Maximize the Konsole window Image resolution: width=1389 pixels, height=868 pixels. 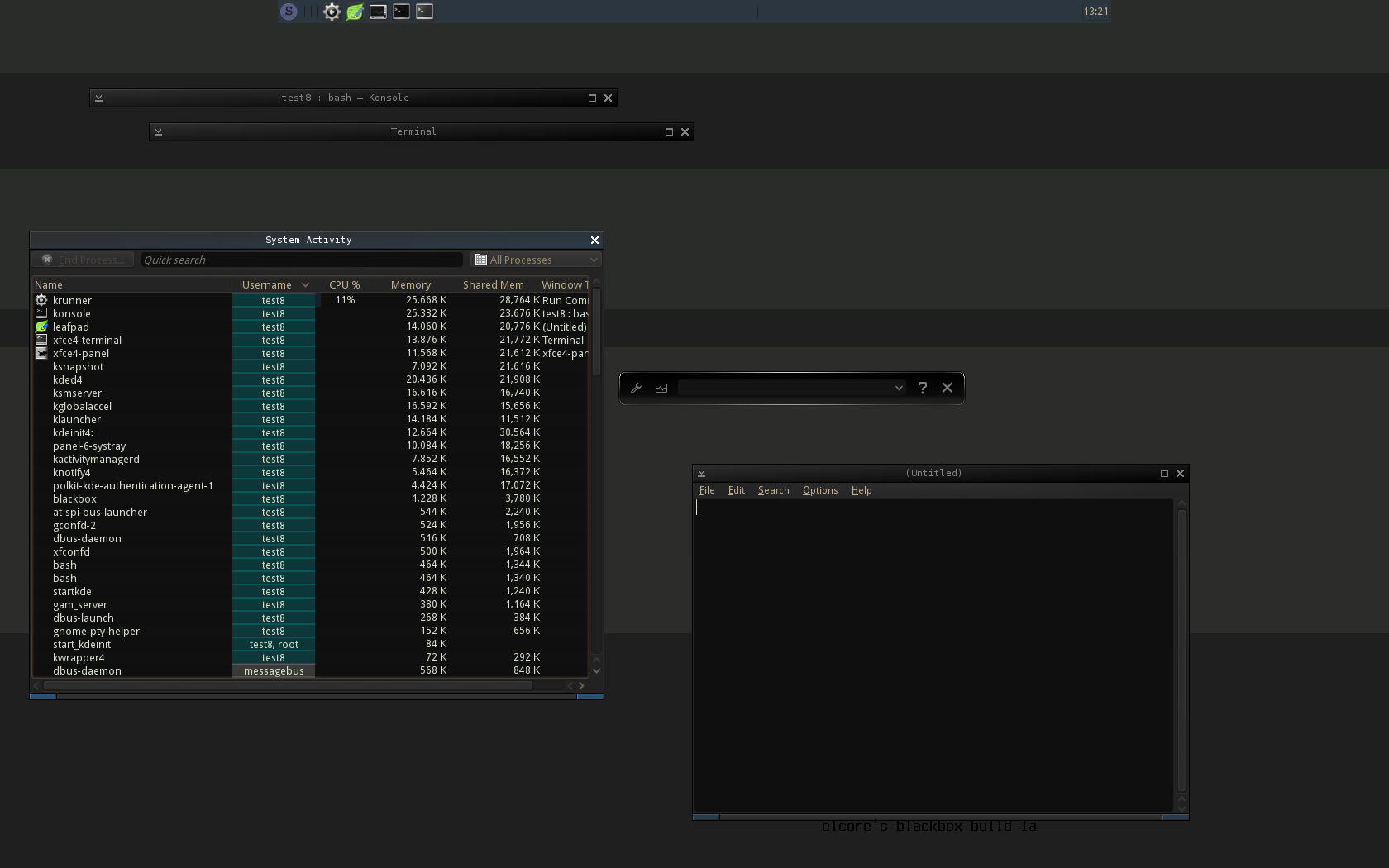(x=592, y=98)
